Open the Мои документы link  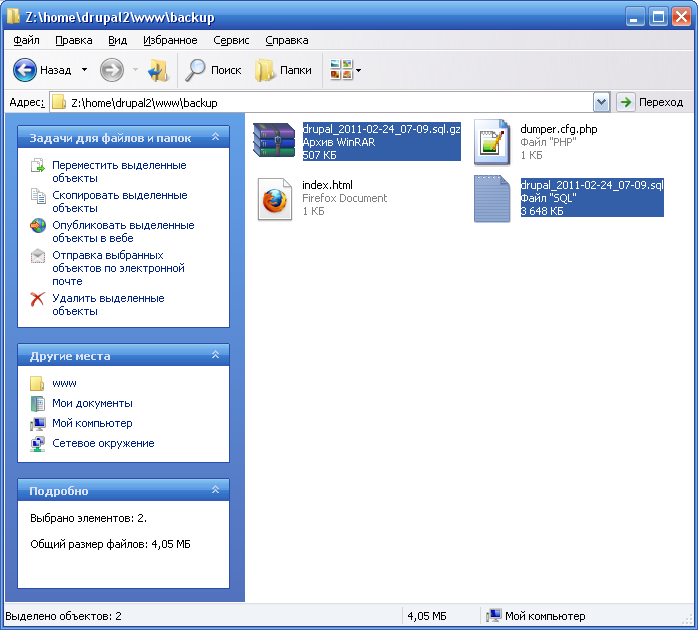click(x=92, y=403)
